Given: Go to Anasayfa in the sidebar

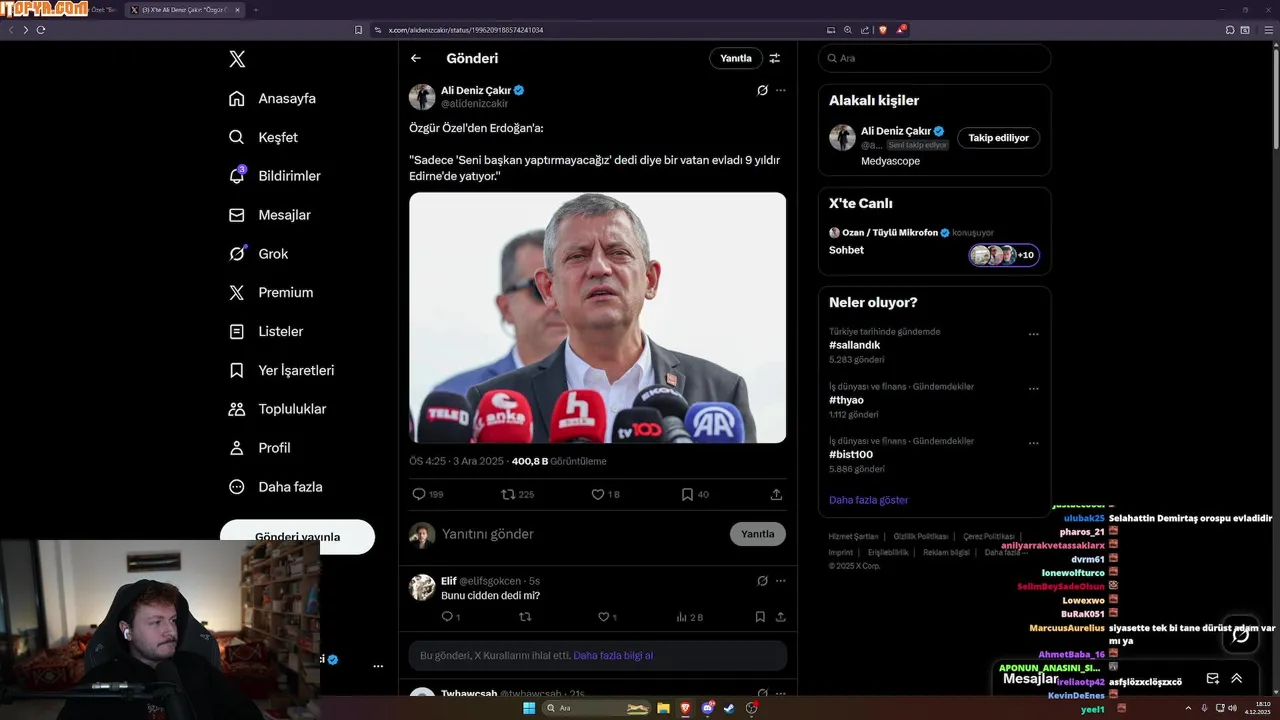Looking at the screenshot, I should (273, 98).
